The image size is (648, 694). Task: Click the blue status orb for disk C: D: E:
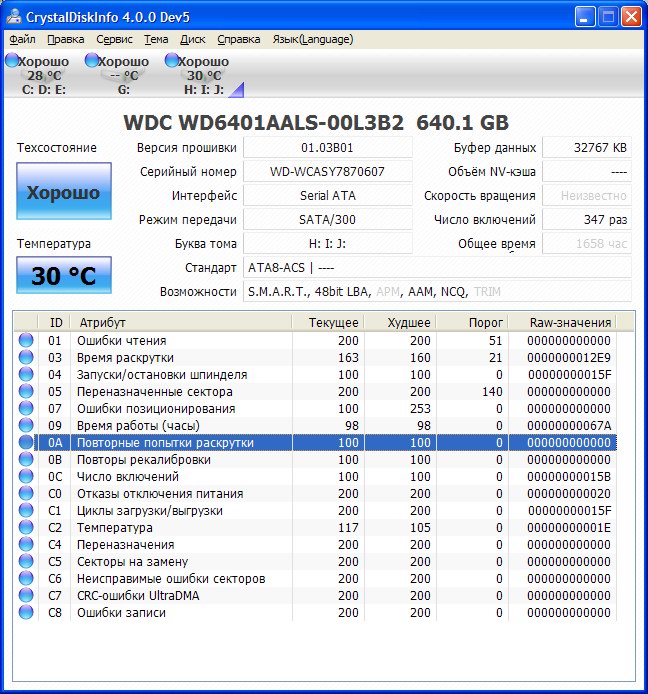coord(12,61)
